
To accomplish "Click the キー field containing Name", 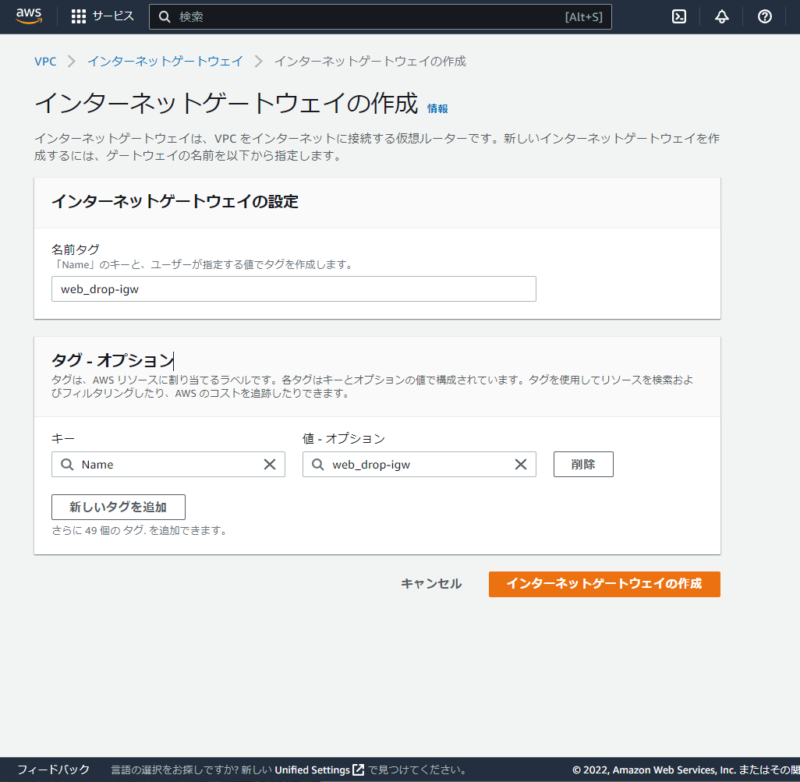I will pos(168,464).
